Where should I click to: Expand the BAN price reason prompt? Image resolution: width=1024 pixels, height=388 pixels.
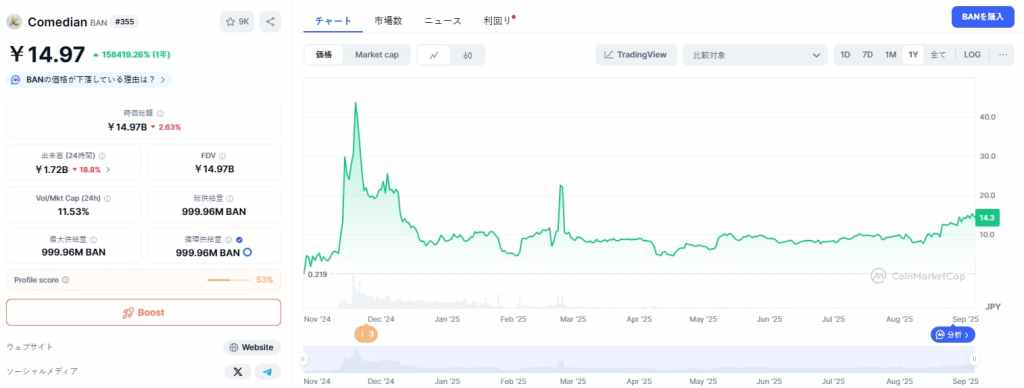(x=89, y=80)
